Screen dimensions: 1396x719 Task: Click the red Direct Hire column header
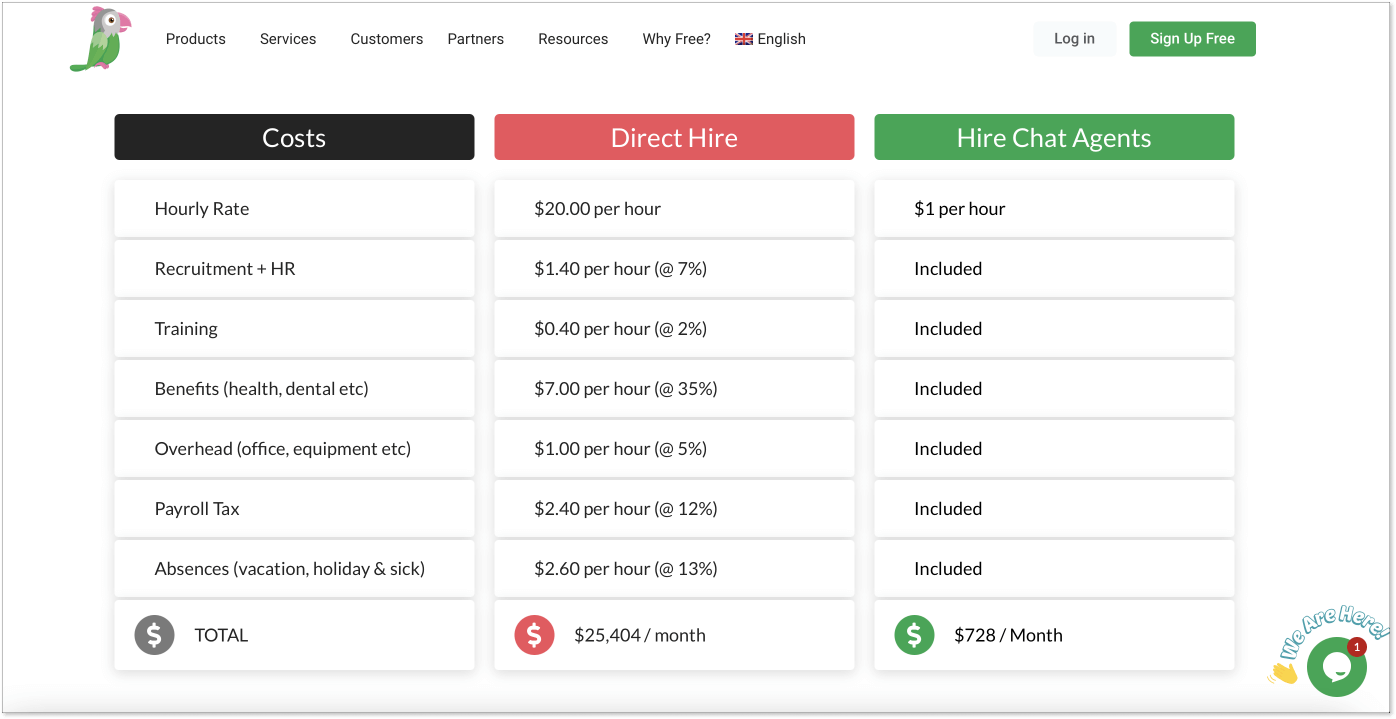point(674,137)
